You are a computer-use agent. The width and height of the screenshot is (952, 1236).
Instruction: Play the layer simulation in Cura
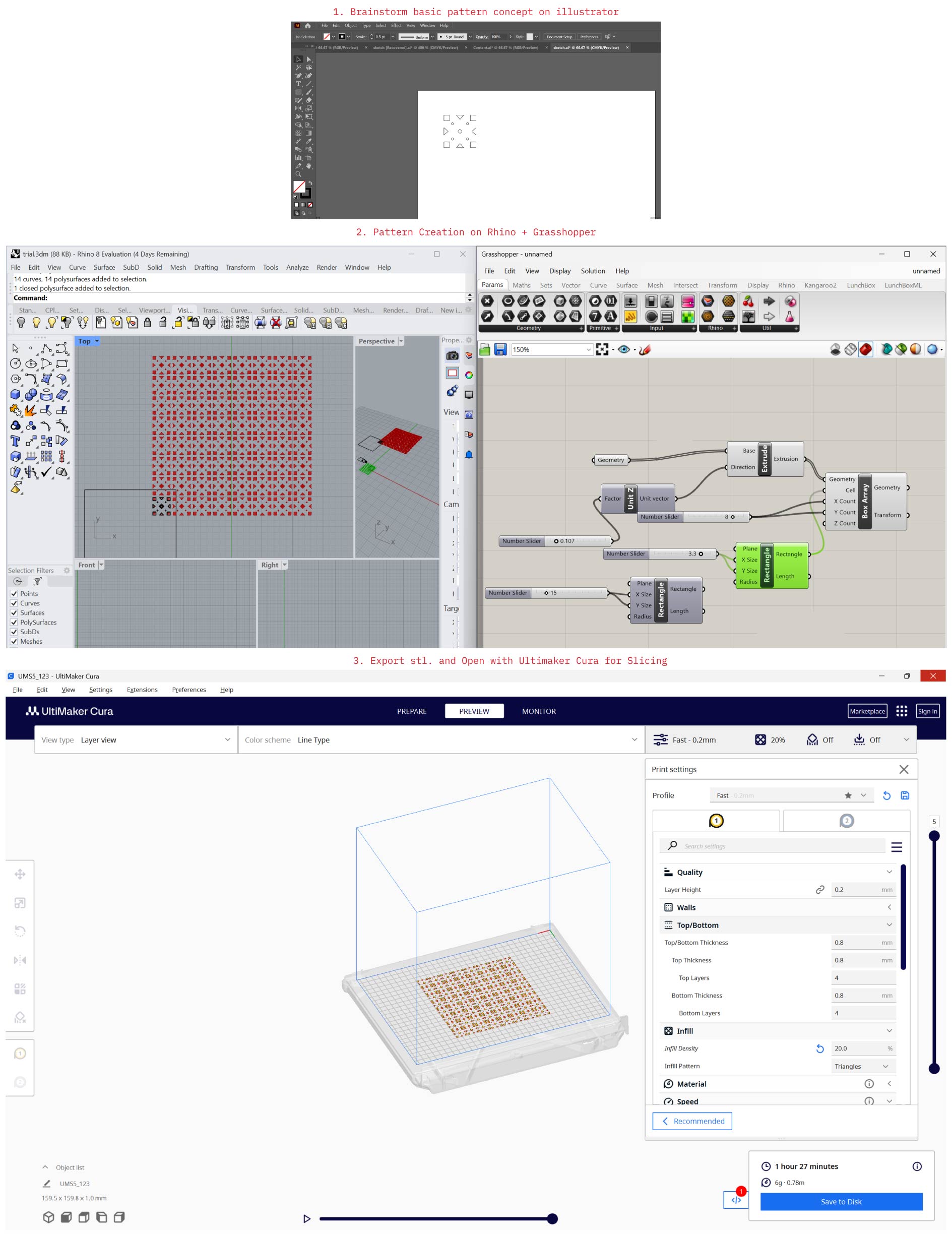(x=306, y=1218)
